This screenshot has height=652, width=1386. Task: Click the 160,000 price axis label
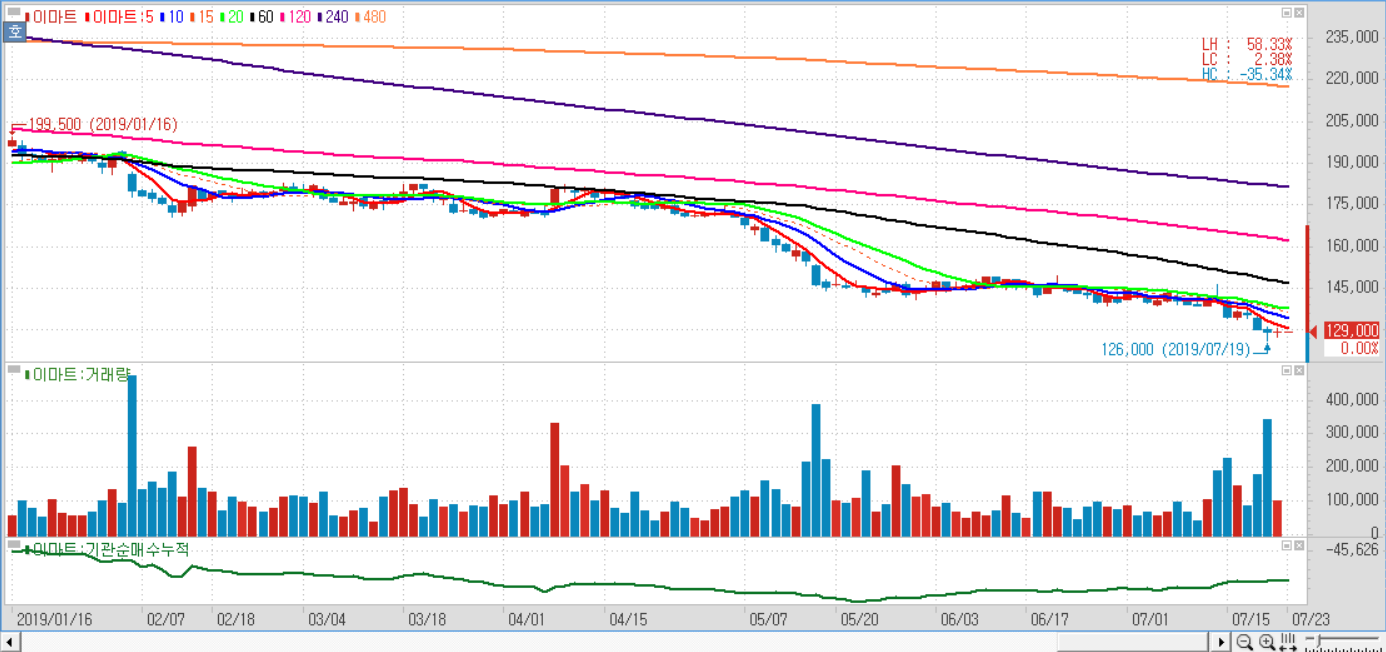(x=1350, y=245)
